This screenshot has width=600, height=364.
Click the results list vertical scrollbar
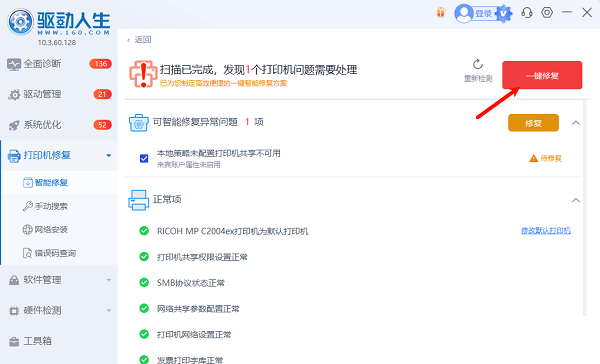click(584, 208)
